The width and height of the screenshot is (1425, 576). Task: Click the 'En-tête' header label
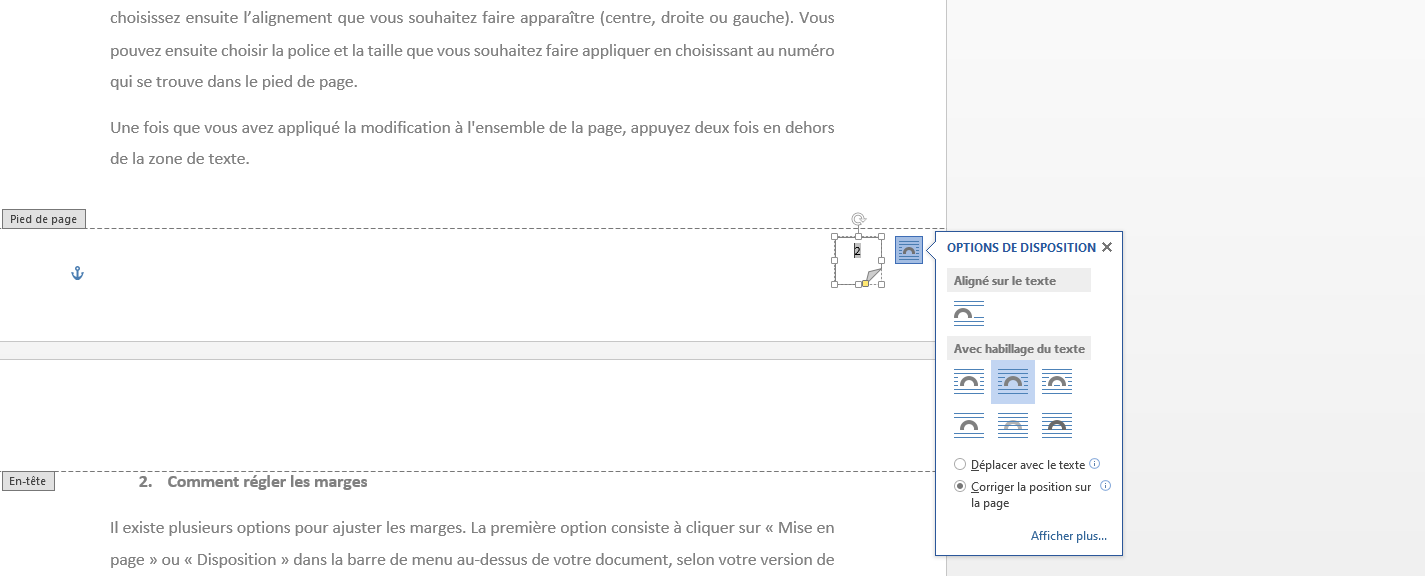28,481
